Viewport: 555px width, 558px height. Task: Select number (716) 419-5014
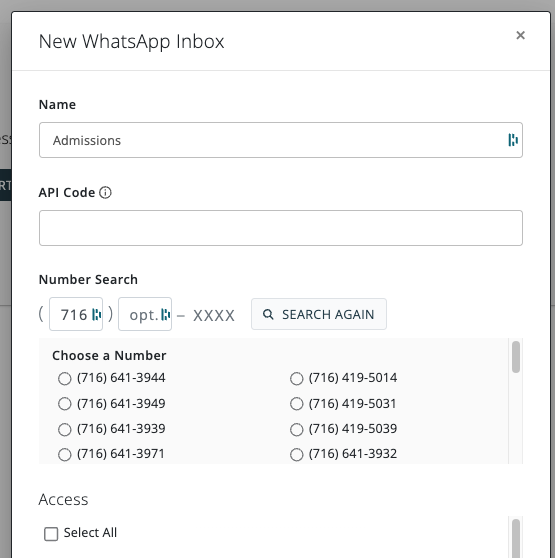[296, 378]
